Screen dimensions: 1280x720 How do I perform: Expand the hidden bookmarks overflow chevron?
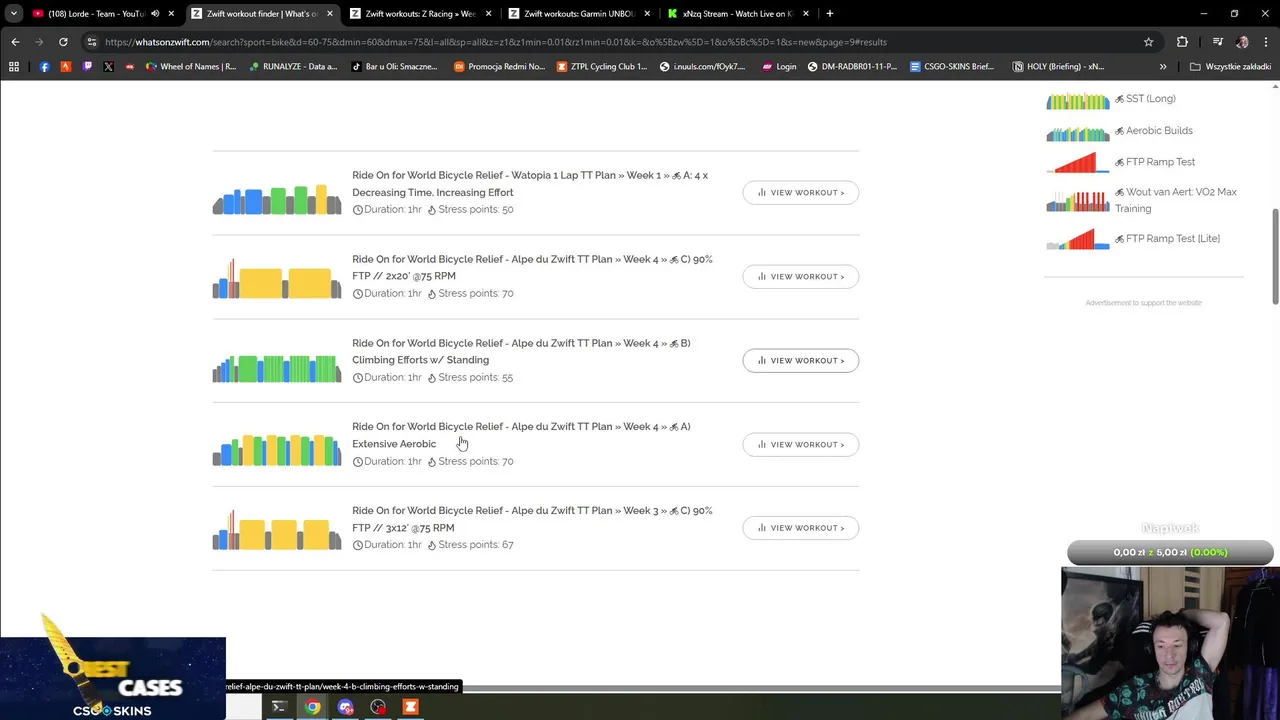coord(1162,67)
